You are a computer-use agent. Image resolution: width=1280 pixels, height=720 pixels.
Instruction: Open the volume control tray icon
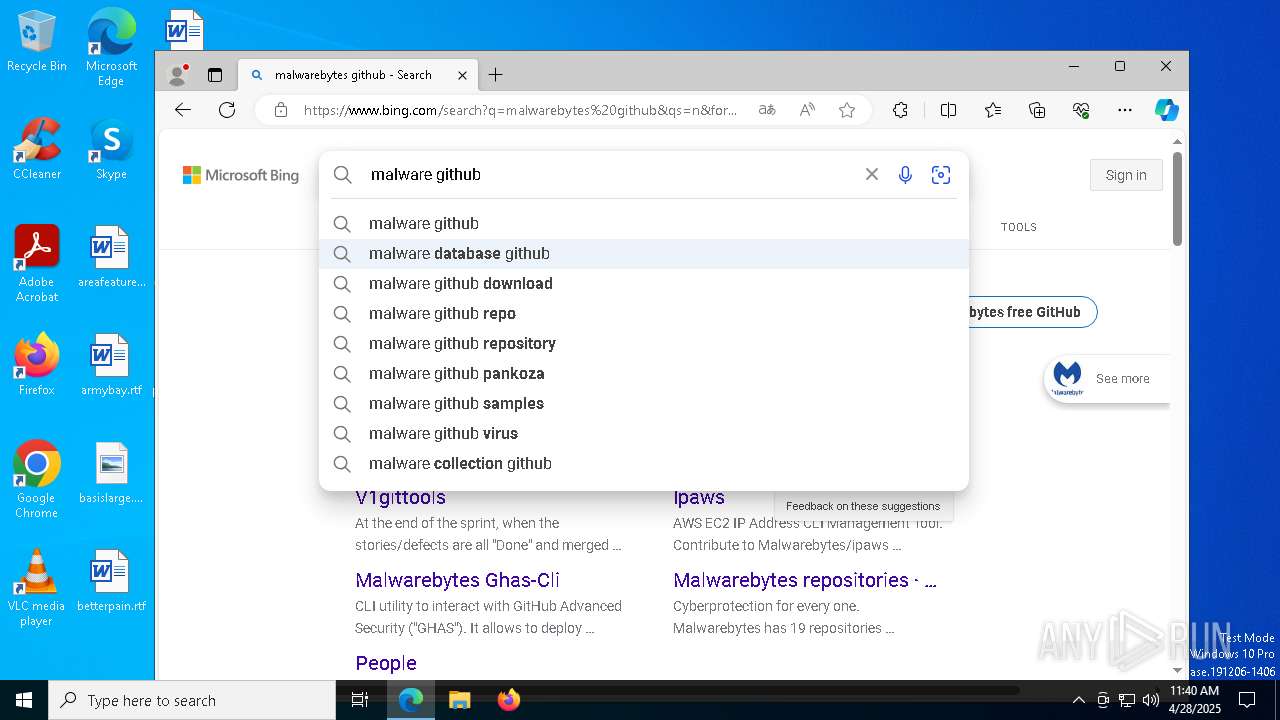tap(1150, 700)
